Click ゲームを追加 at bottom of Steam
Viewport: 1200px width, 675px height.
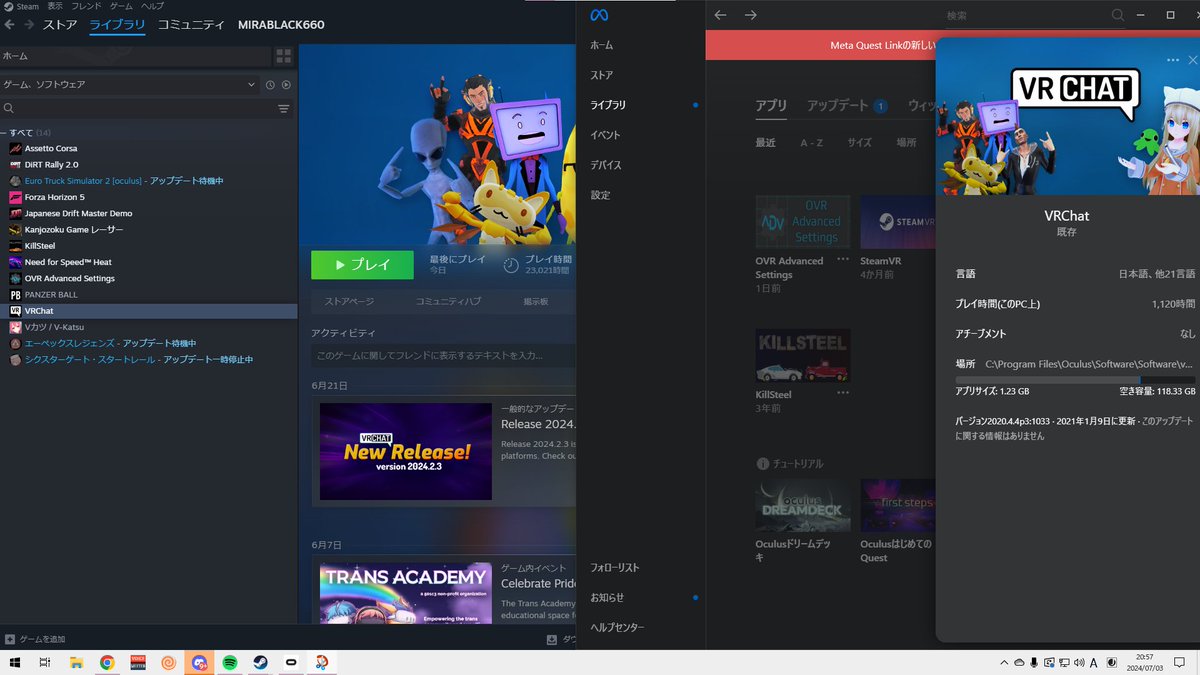click(x=41, y=639)
